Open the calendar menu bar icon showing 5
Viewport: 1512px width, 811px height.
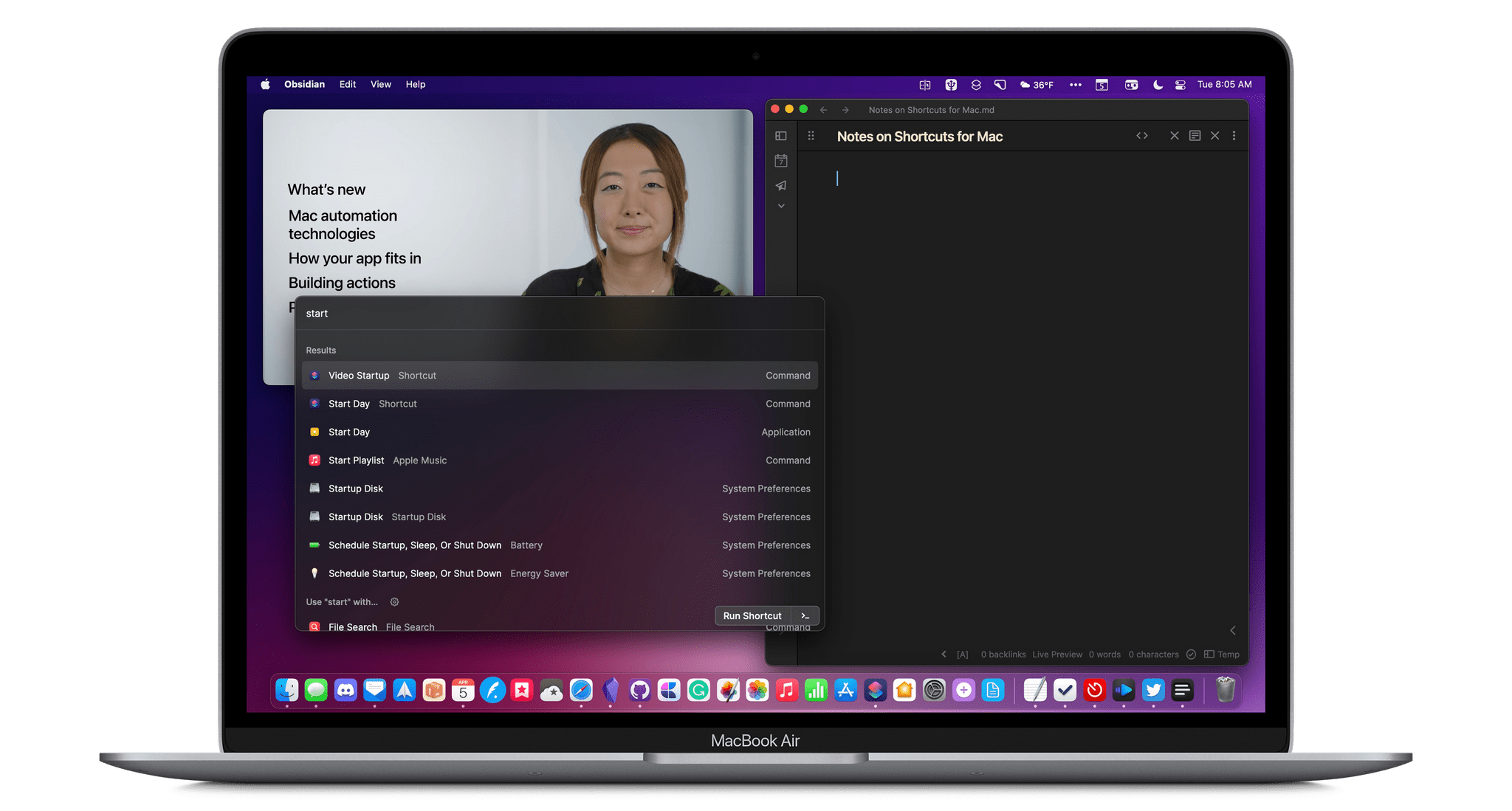(1102, 85)
